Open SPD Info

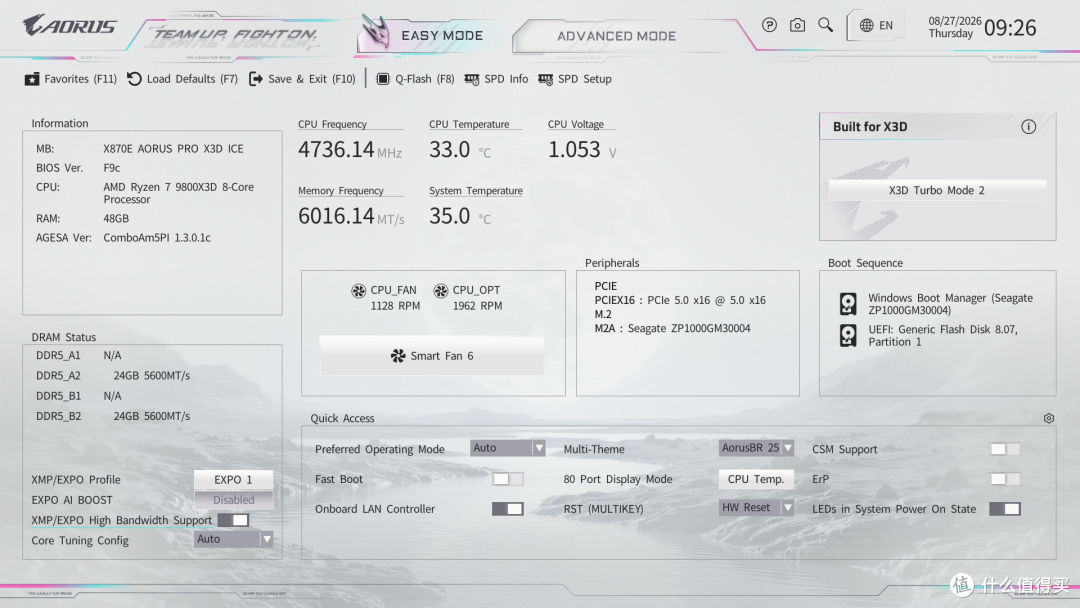497,79
